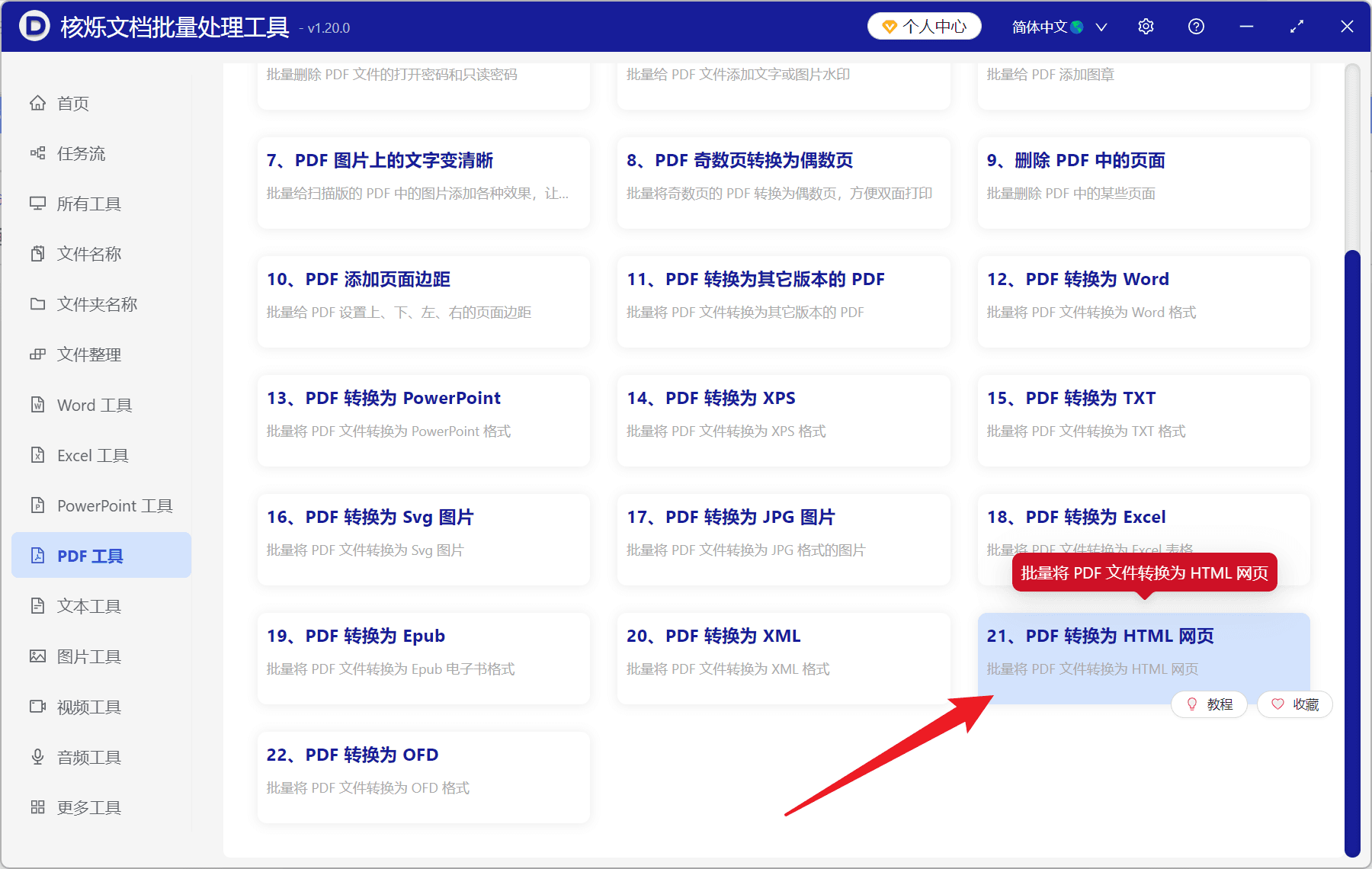Open the help question mark icon

[1196, 26]
